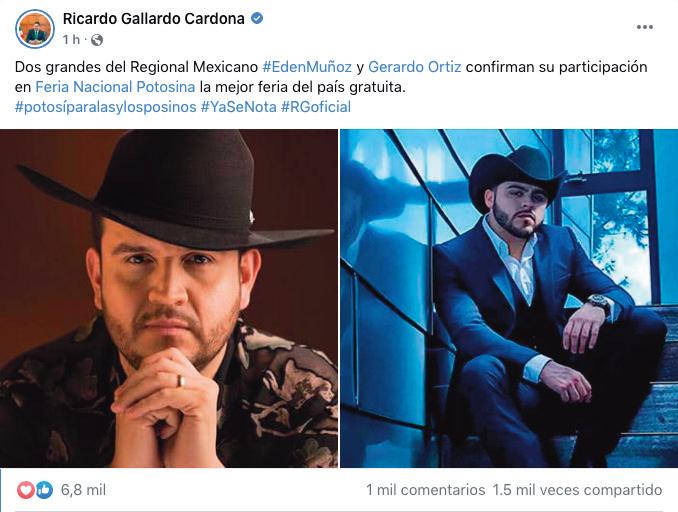View the 6,8 mil reactions list

click(x=83, y=490)
